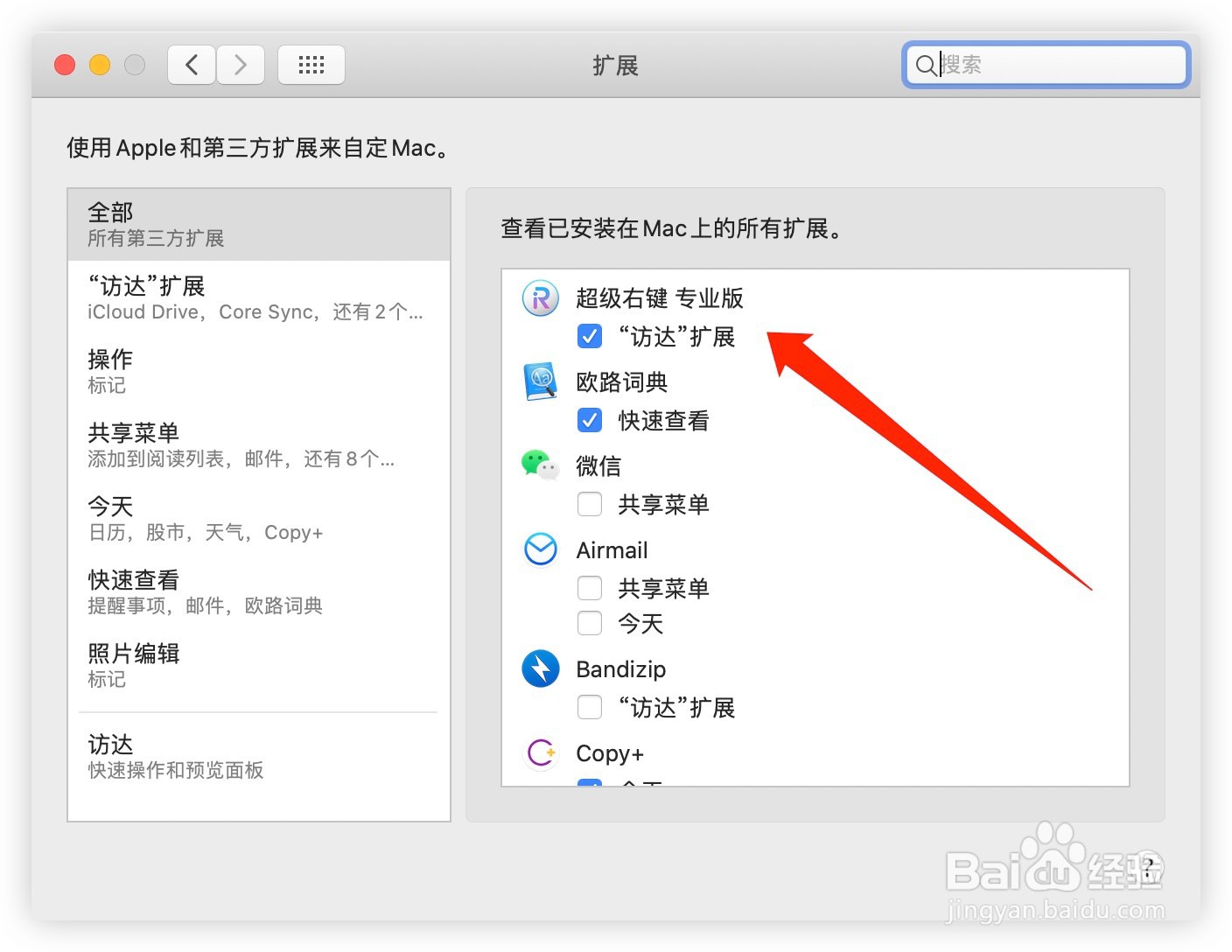This screenshot has height=952, width=1232.
Task: Click the 微信 name text
Action: [598, 466]
